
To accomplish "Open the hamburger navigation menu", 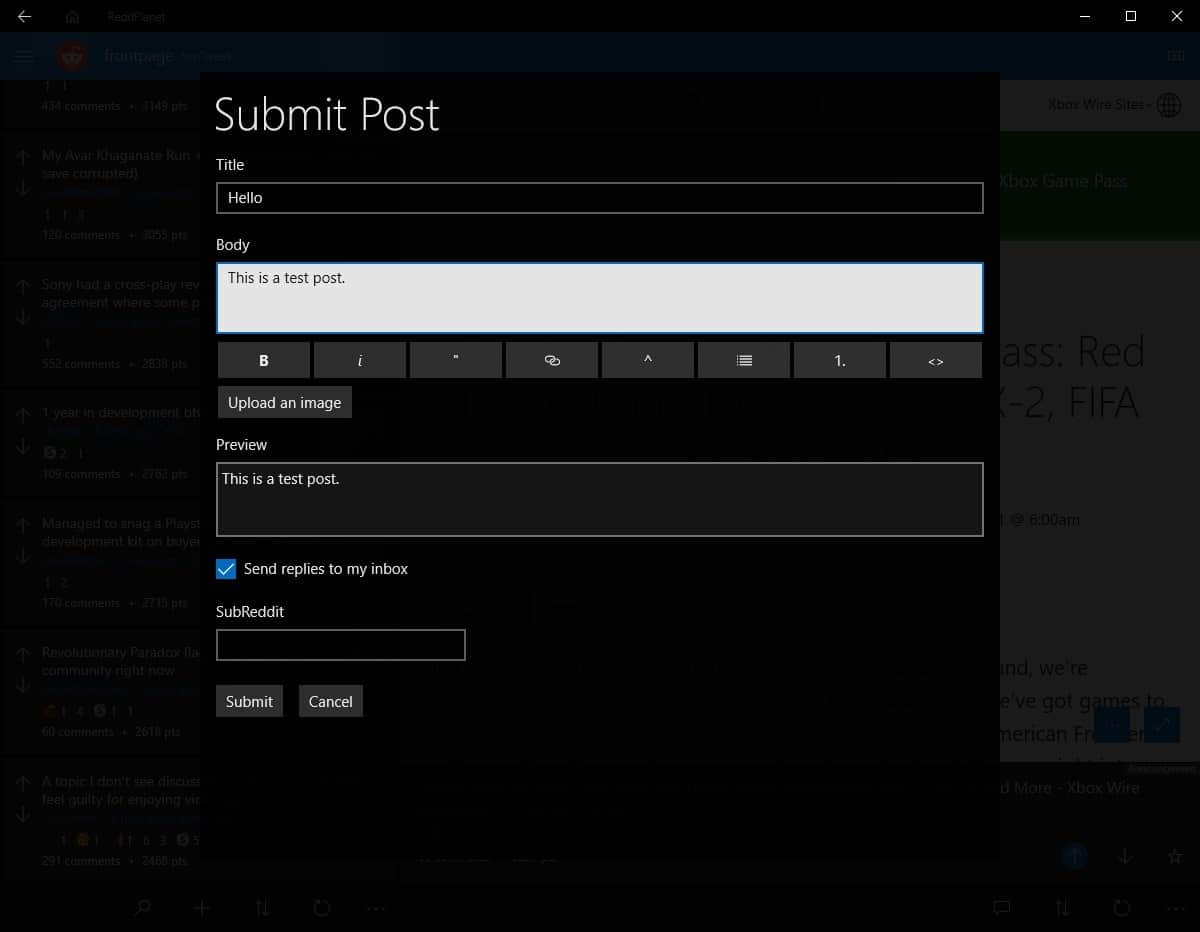I will coord(24,56).
